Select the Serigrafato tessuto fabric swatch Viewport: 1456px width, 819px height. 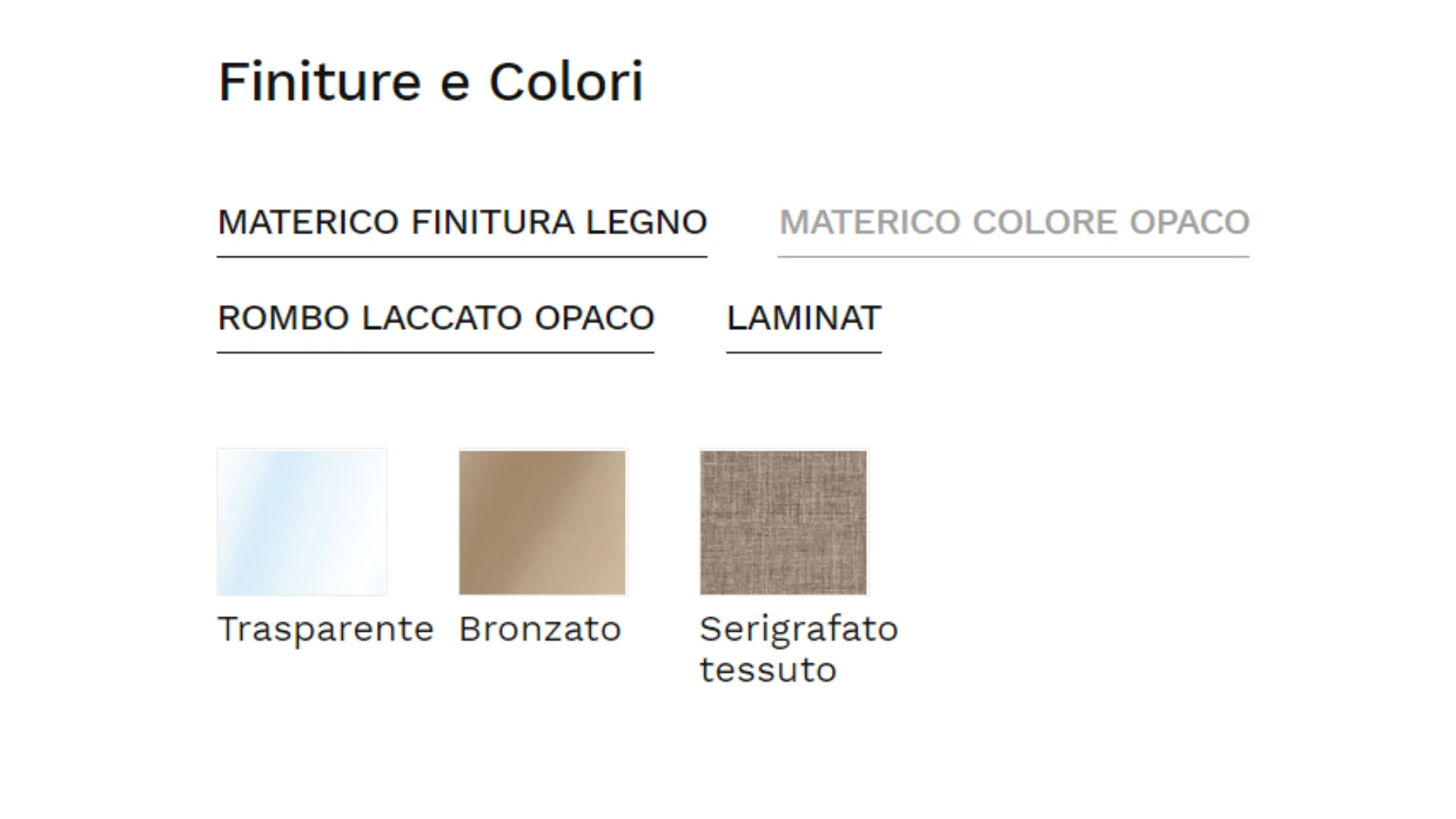point(783,522)
